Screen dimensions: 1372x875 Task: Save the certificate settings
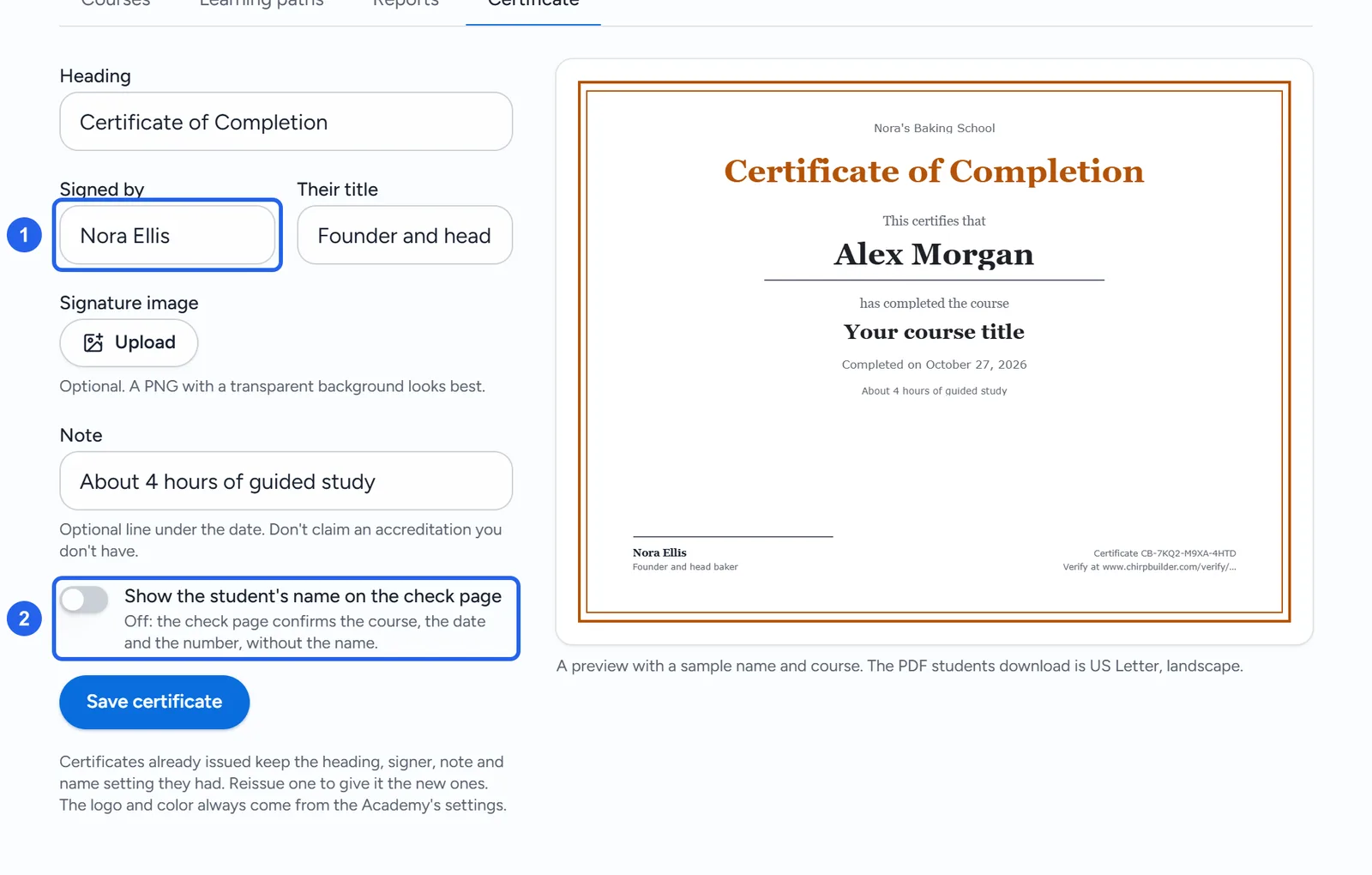pos(154,702)
